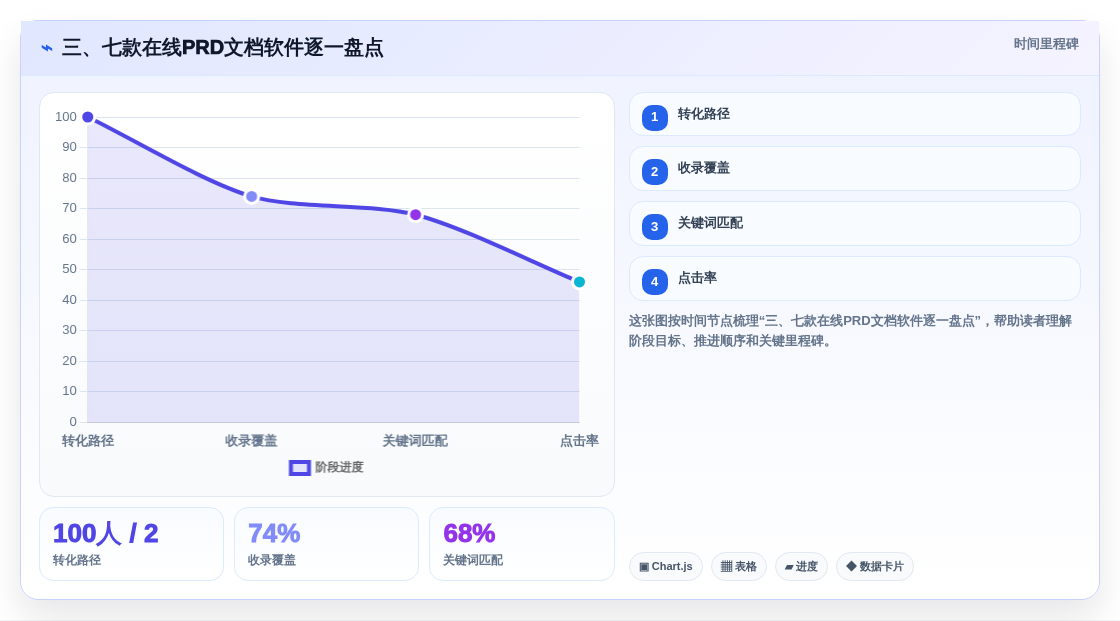The width and height of the screenshot is (1120, 621).
Task: Select the teal 点击率 data point
Action: point(579,282)
